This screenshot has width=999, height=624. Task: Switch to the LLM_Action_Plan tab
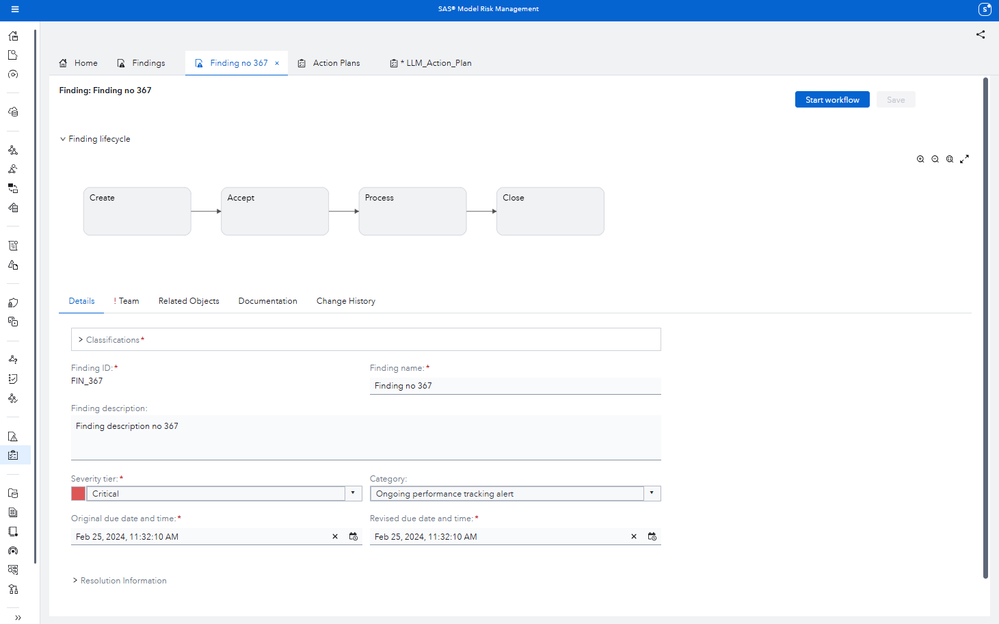coord(431,63)
